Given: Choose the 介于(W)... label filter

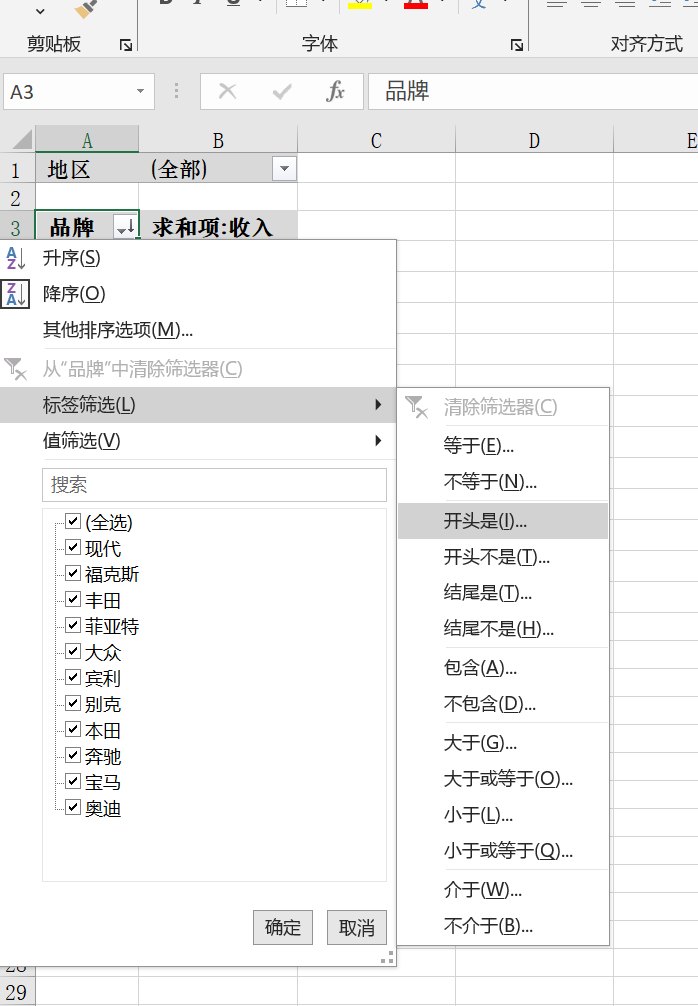Looking at the screenshot, I should tap(502, 890).
